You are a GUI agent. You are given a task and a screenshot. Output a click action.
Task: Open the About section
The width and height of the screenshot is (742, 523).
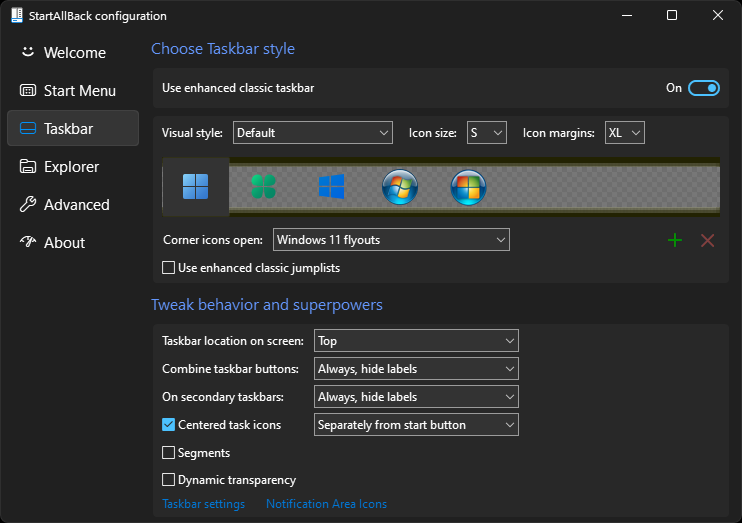73,242
